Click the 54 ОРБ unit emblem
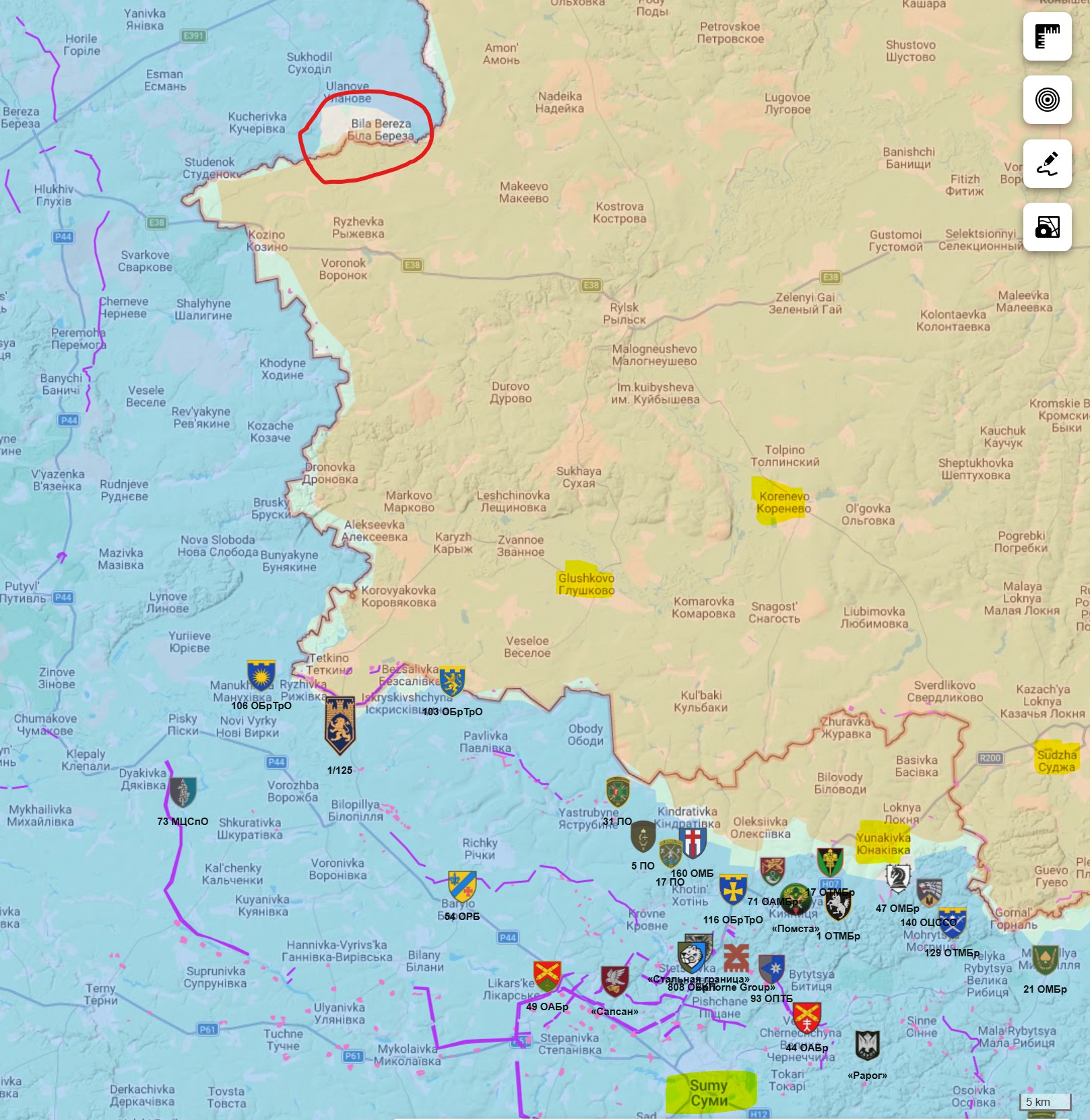This screenshot has height=1120, width=1090. pyautogui.click(x=462, y=887)
